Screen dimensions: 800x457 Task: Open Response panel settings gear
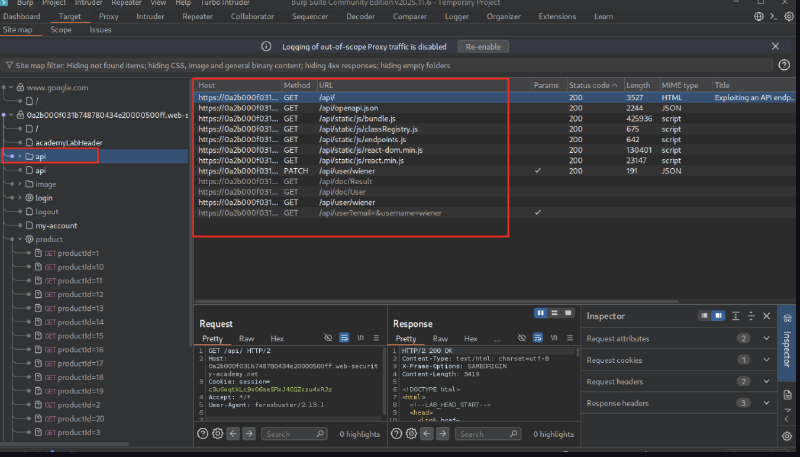point(412,434)
